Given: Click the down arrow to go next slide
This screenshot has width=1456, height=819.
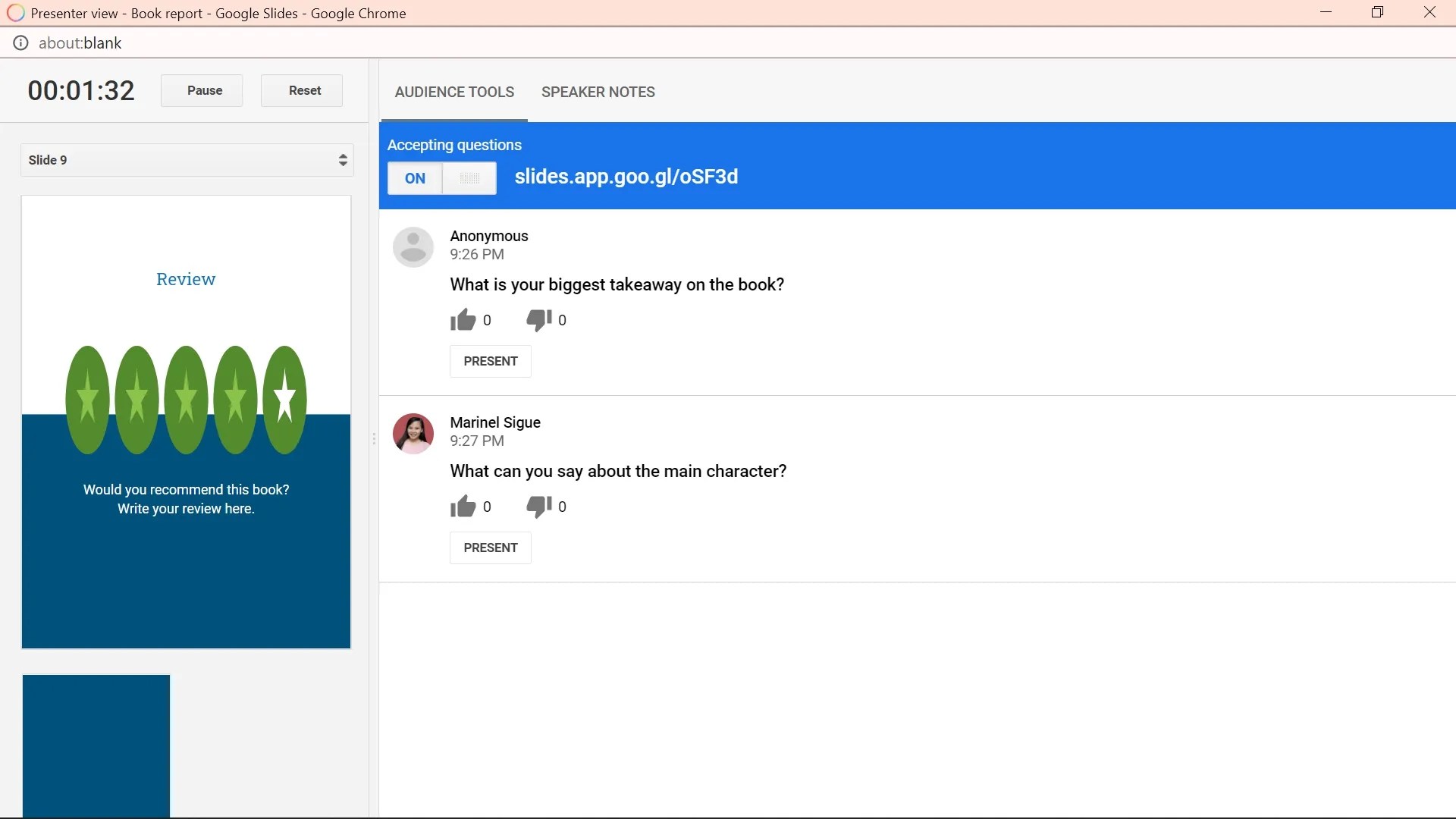Looking at the screenshot, I should (343, 165).
